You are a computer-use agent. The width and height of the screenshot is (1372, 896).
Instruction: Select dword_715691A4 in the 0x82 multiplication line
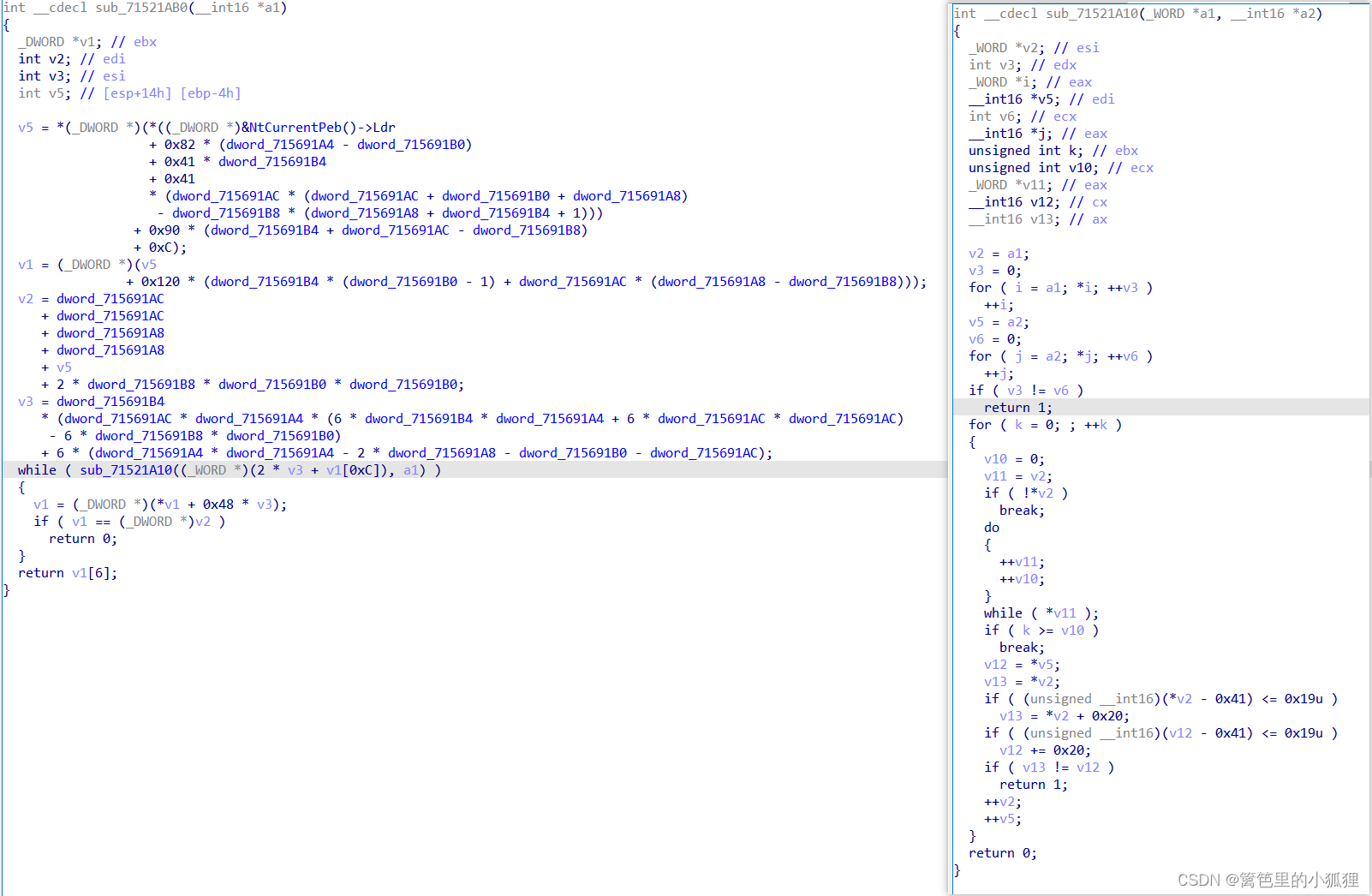280,145
